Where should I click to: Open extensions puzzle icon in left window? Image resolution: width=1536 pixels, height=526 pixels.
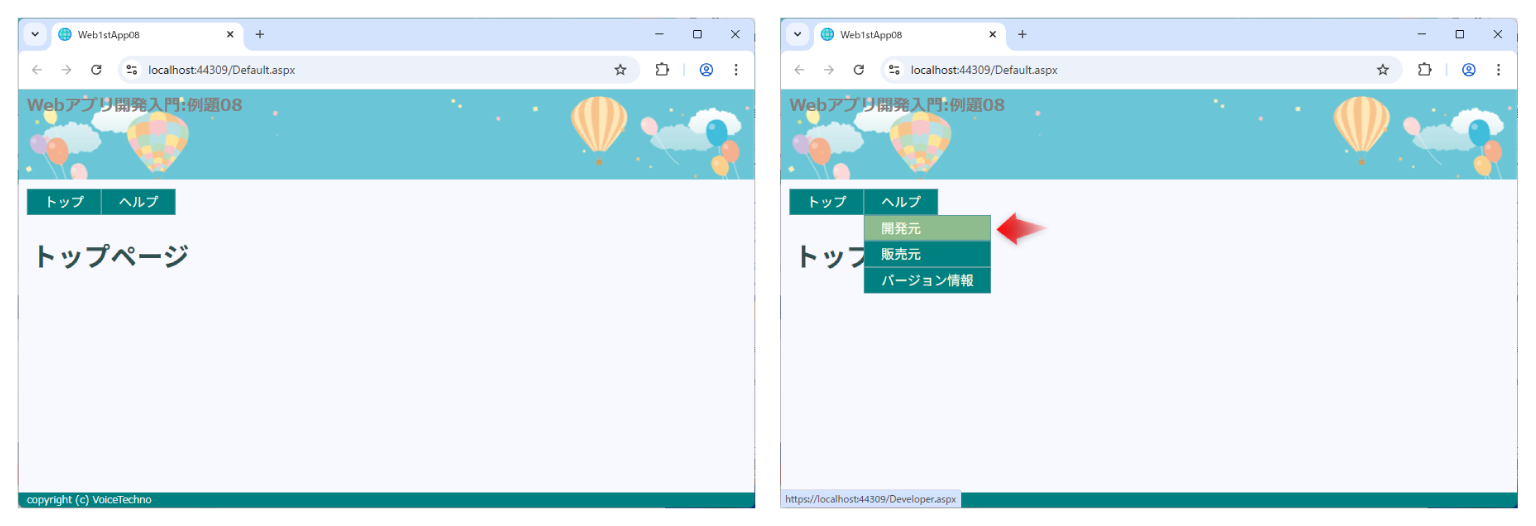coord(662,70)
